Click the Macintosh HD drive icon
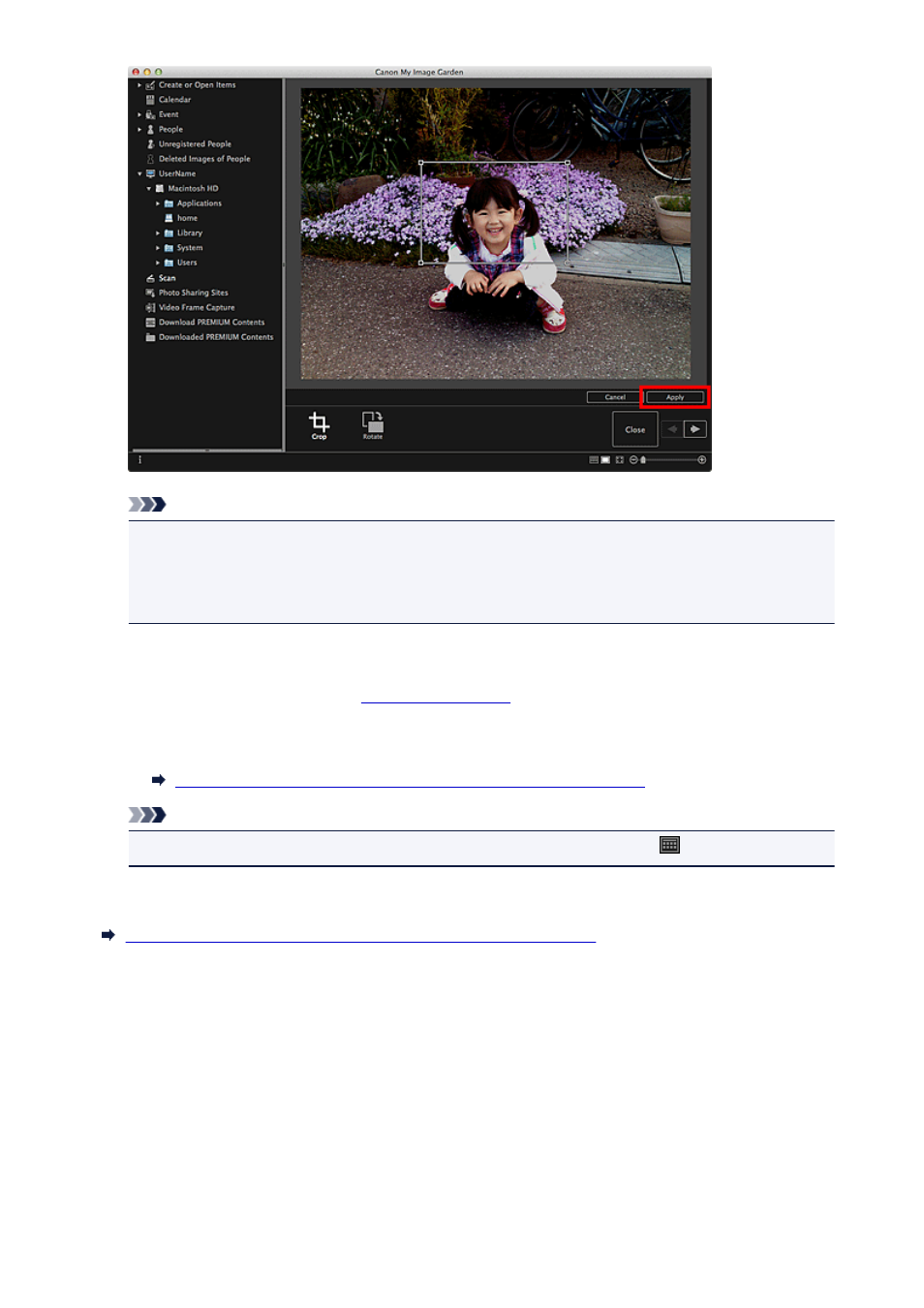The image size is (924, 1308). [x=160, y=189]
